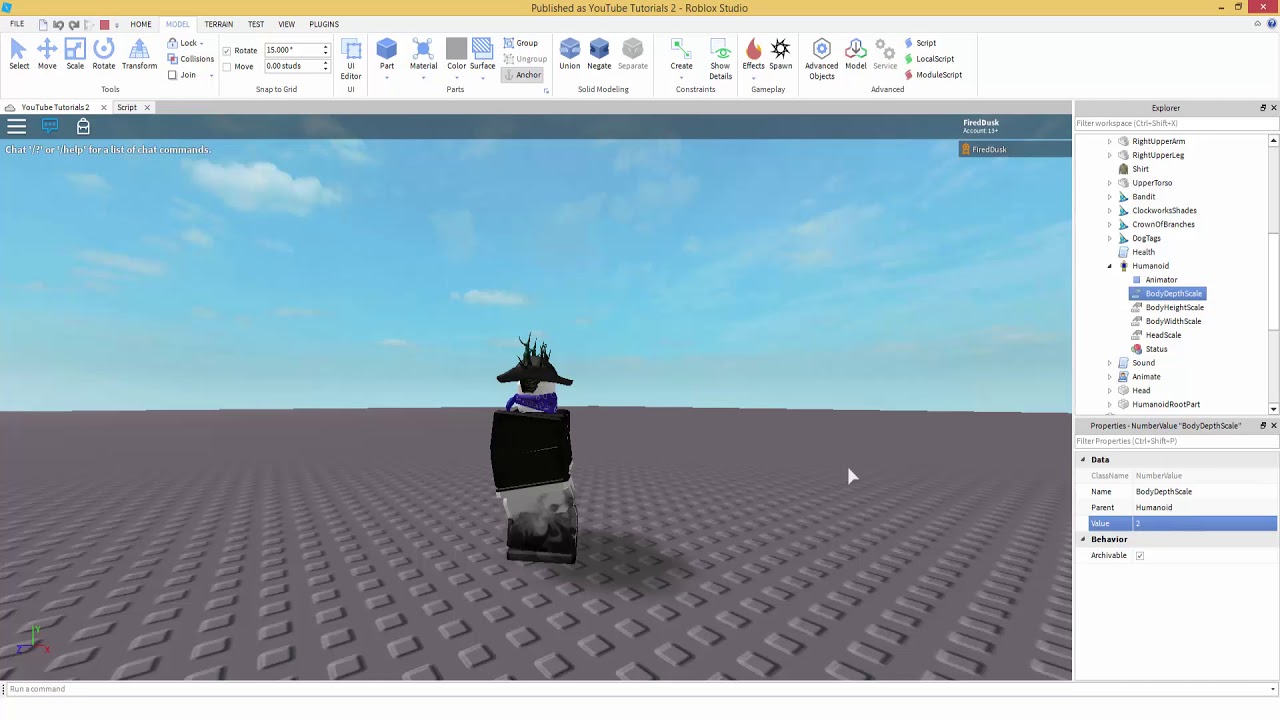Expand the Bandit tree node
Screen dimensions: 1280x720
1109,197
